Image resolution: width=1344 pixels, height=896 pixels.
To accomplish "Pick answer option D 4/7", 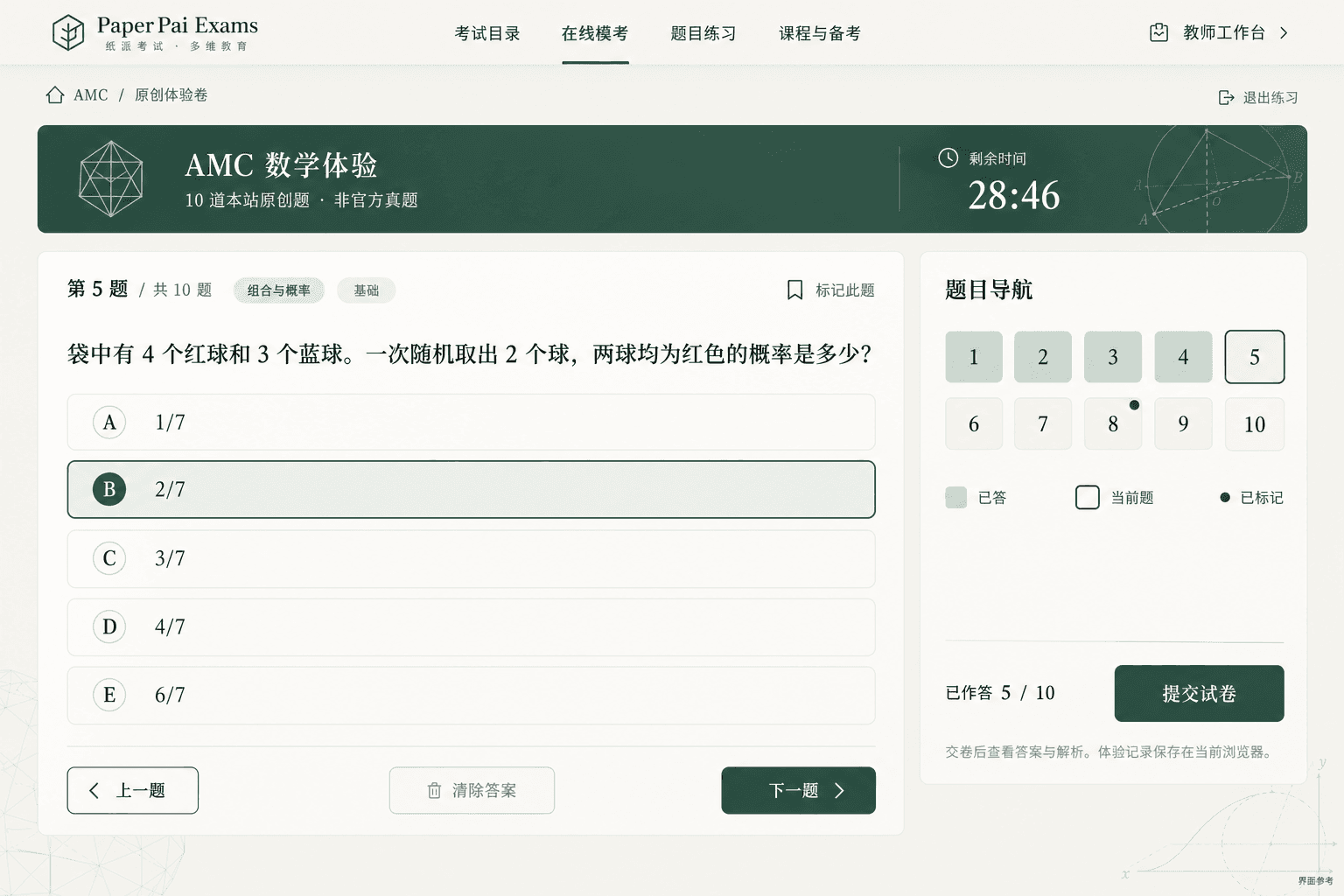I will pyautogui.click(x=471, y=626).
